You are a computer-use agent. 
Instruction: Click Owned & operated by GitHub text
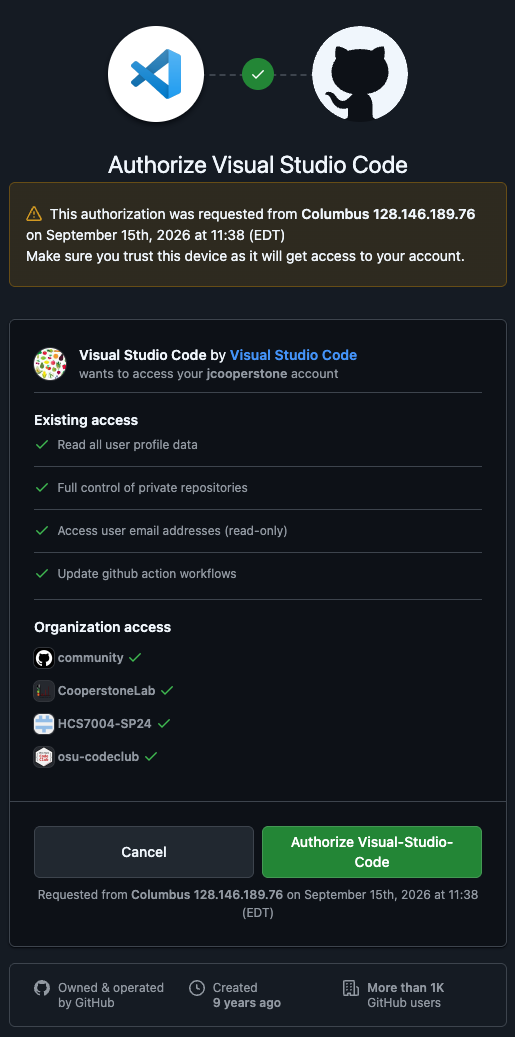coord(111,995)
